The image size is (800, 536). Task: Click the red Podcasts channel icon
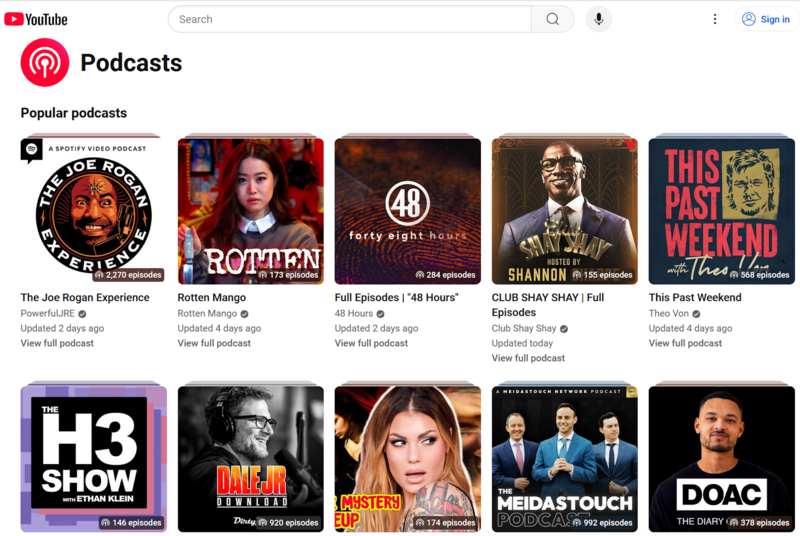click(x=45, y=62)
